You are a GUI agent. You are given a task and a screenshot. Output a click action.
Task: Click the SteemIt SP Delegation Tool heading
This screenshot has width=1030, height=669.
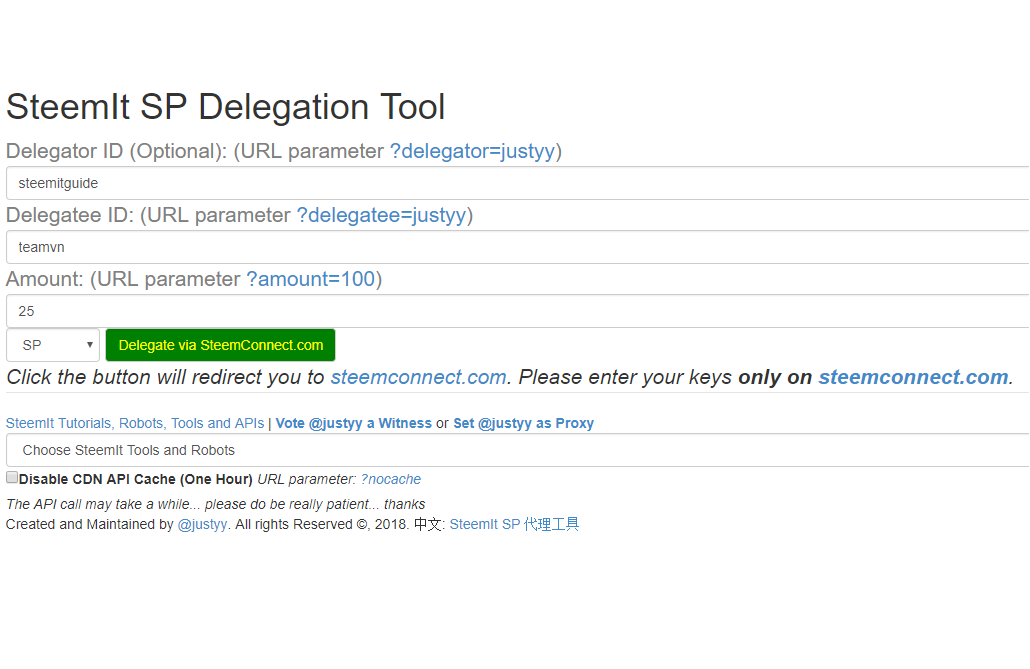click(x=226, y=106)
